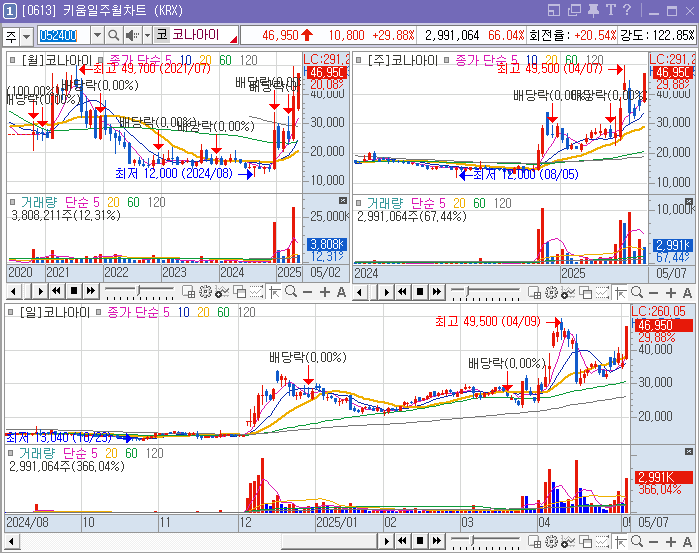Screen dimensions: 699x553
Task: Zoom out monthly chart with minus icon
Action: click(x=308, y=292)
